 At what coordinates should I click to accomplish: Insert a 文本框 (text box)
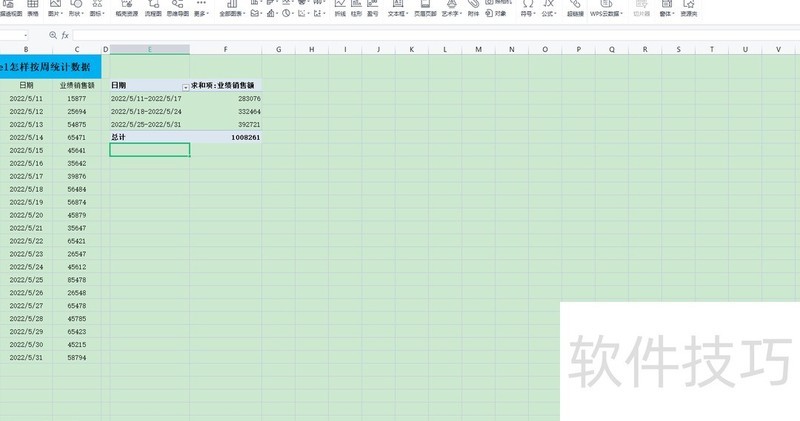(x=397, y=8)
